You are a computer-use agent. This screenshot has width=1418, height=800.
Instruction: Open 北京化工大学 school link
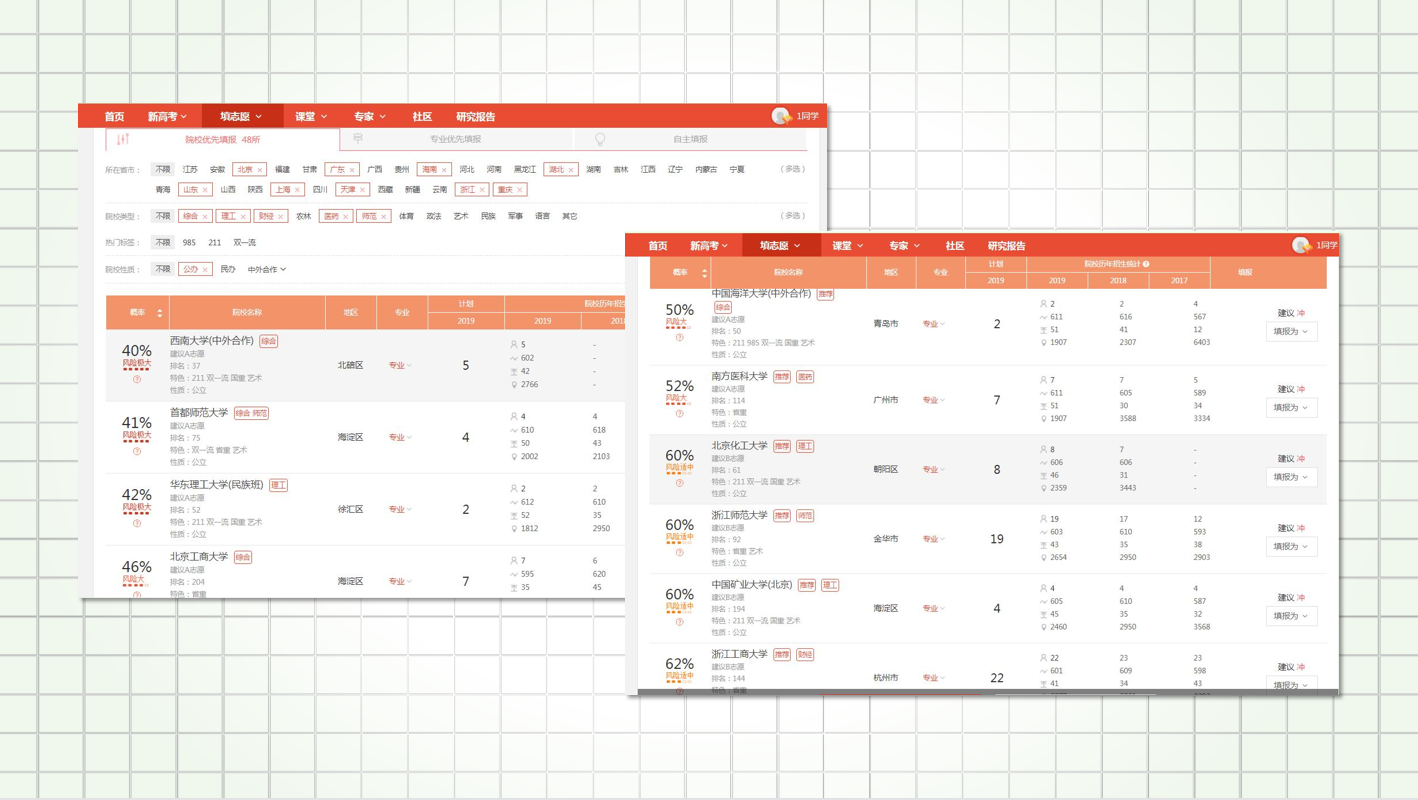pyautogui.click(x=739, y=446)
